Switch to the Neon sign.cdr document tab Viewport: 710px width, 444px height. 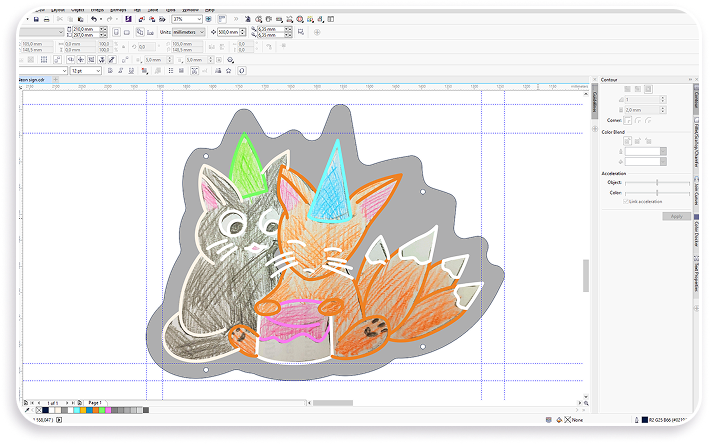33,80
